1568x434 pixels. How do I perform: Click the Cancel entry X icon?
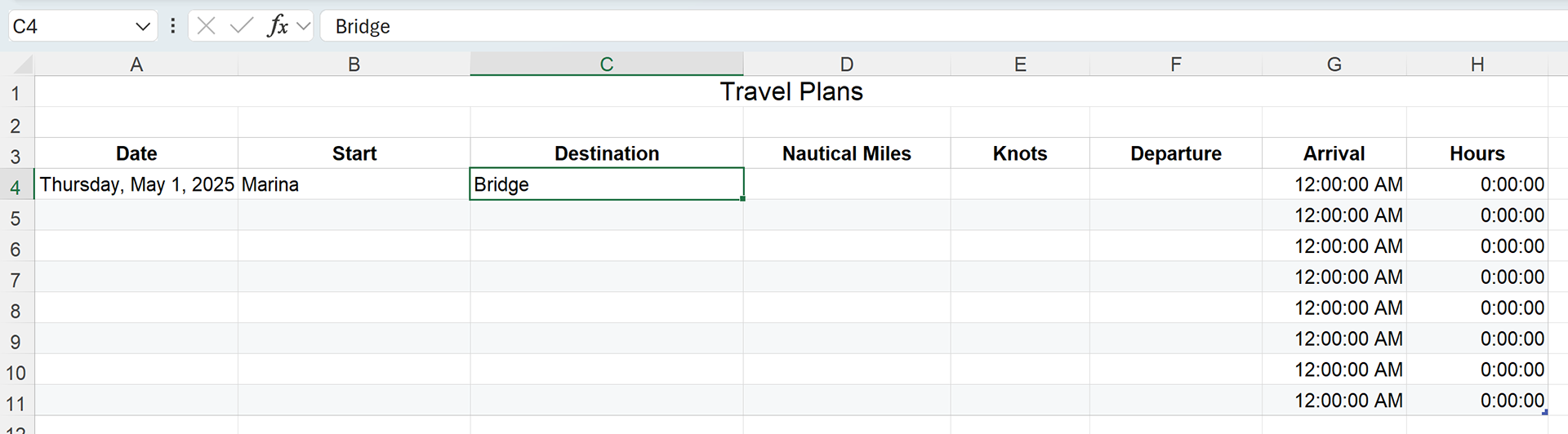click(207, 26)
